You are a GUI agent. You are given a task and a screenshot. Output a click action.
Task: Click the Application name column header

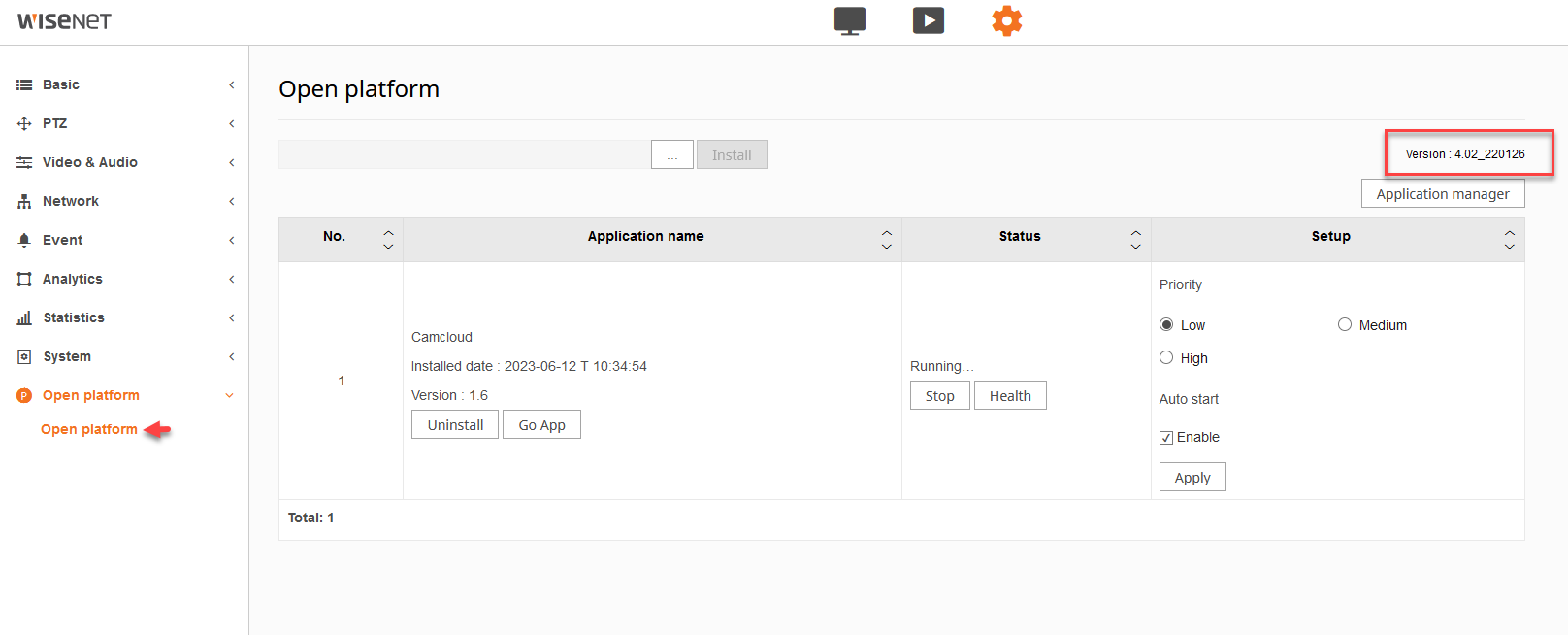(645, 236)
